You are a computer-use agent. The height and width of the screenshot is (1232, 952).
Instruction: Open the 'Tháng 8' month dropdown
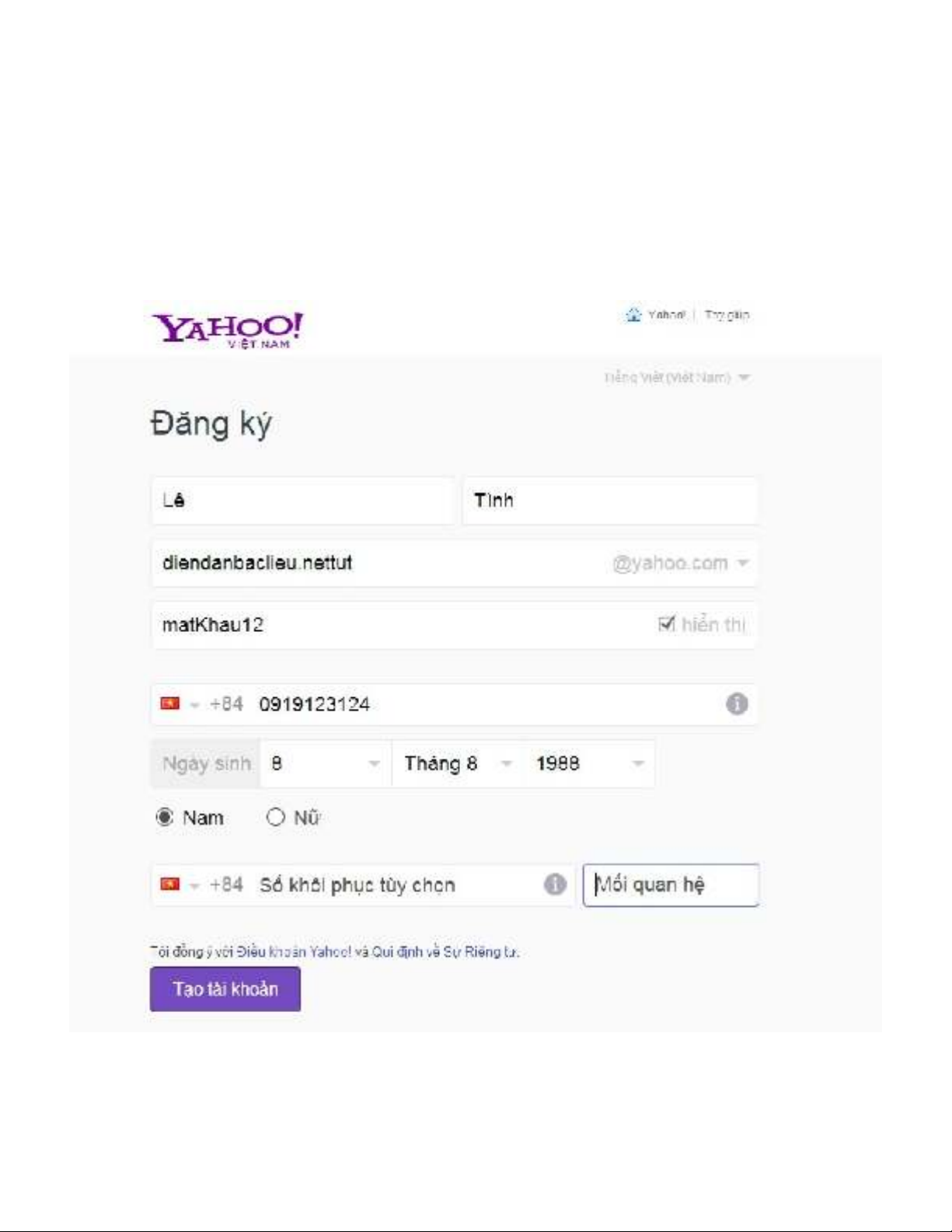click(458, 764)
